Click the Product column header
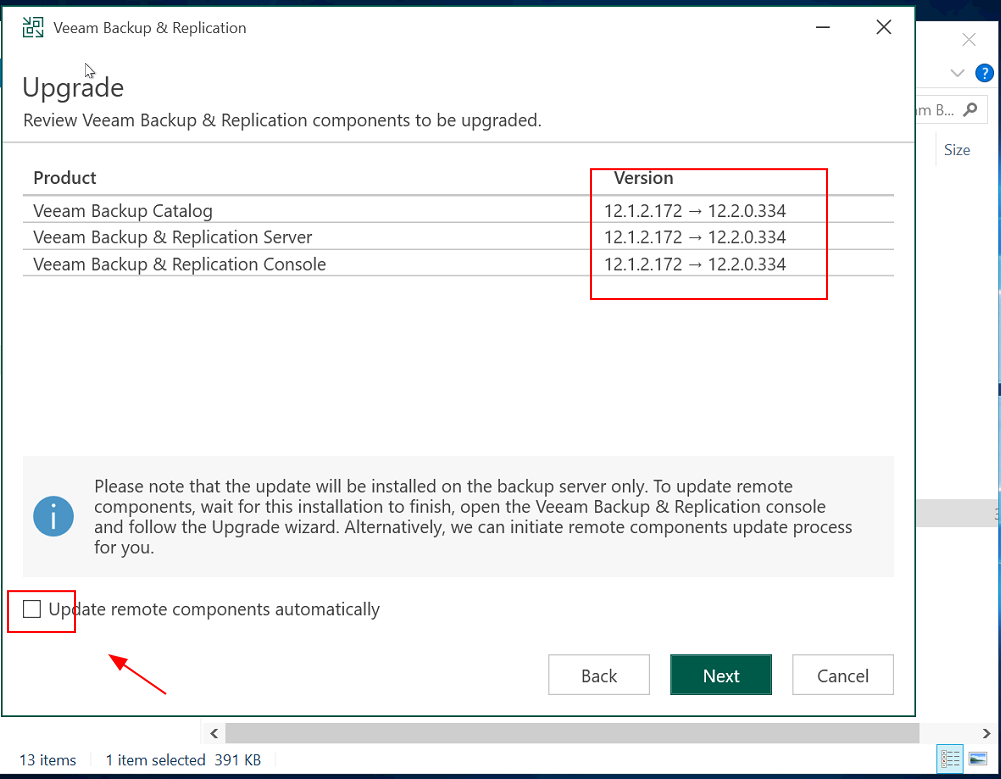Image resolution: width=1001 pixels, height=779 pixels. tap(65, 178)
